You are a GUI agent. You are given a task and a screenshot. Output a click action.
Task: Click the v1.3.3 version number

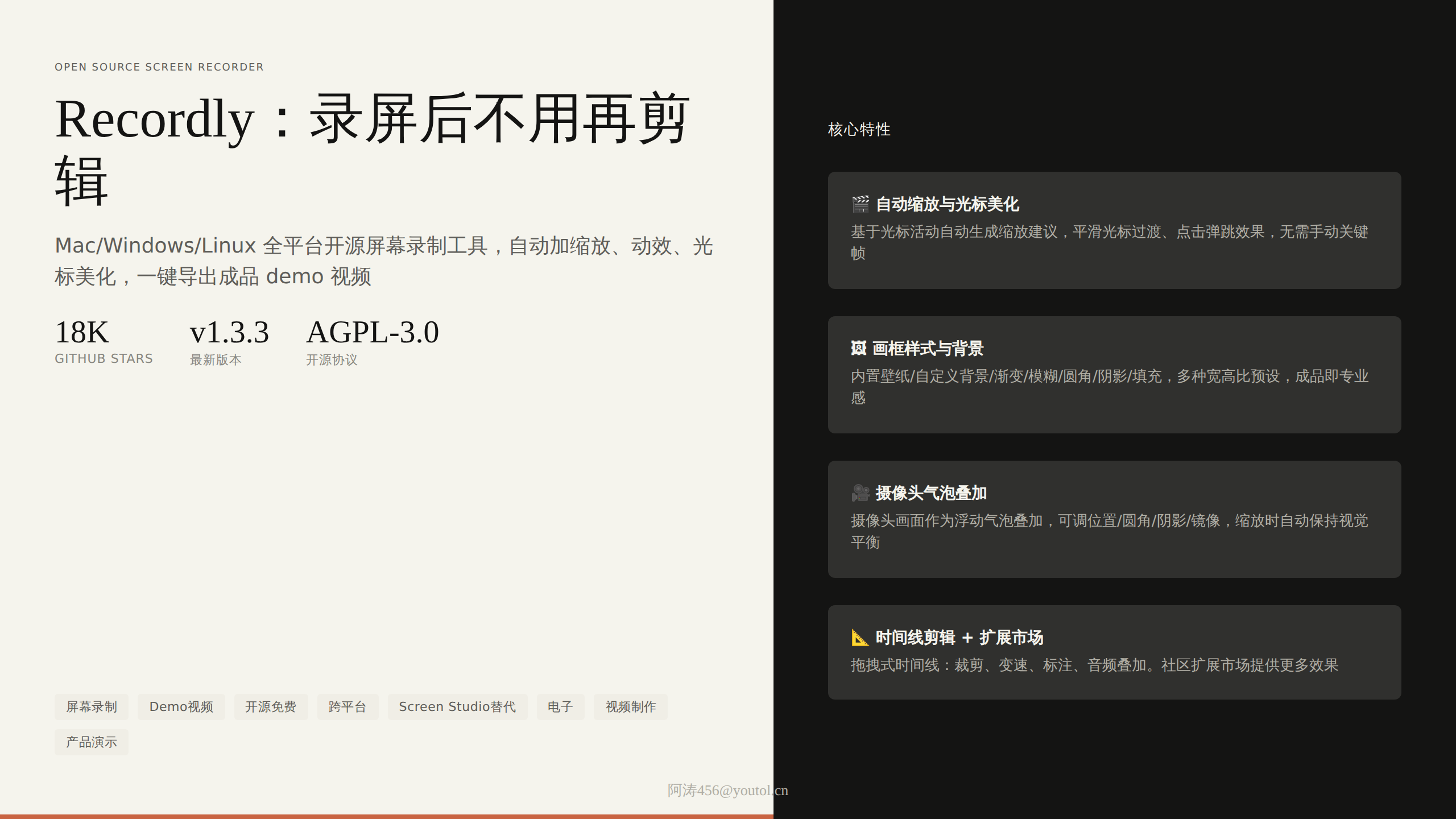[x=229, y=332]
